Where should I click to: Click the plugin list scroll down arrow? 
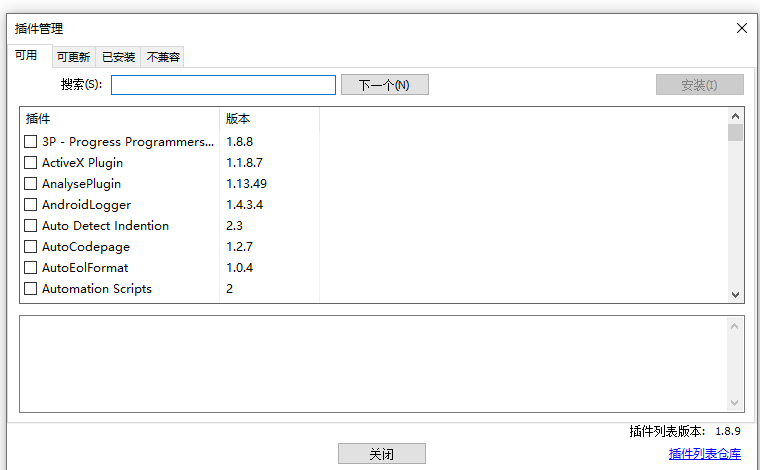(735, 295)
